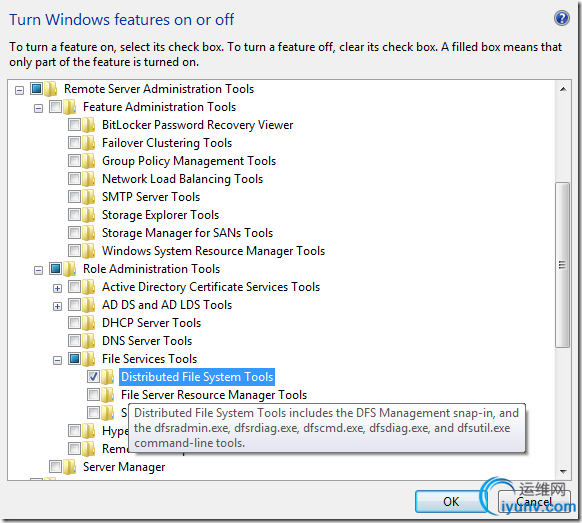Expand Active Directory Certificate Services Tools node

pos(57,288)
